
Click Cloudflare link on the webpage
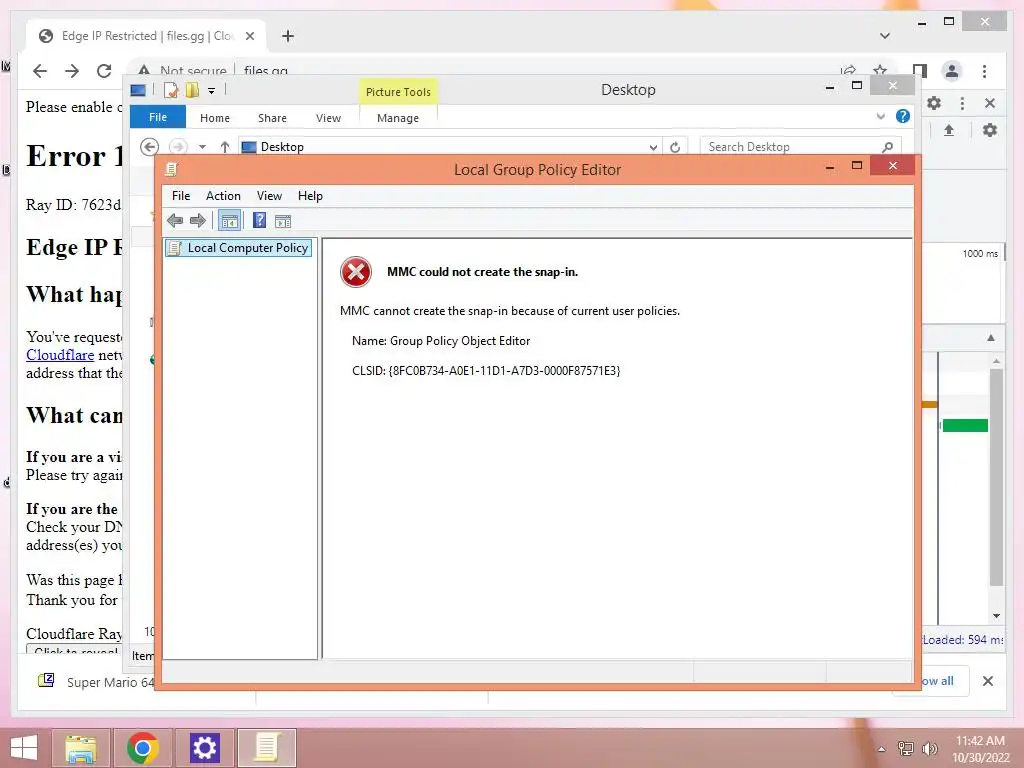point(60,355)
